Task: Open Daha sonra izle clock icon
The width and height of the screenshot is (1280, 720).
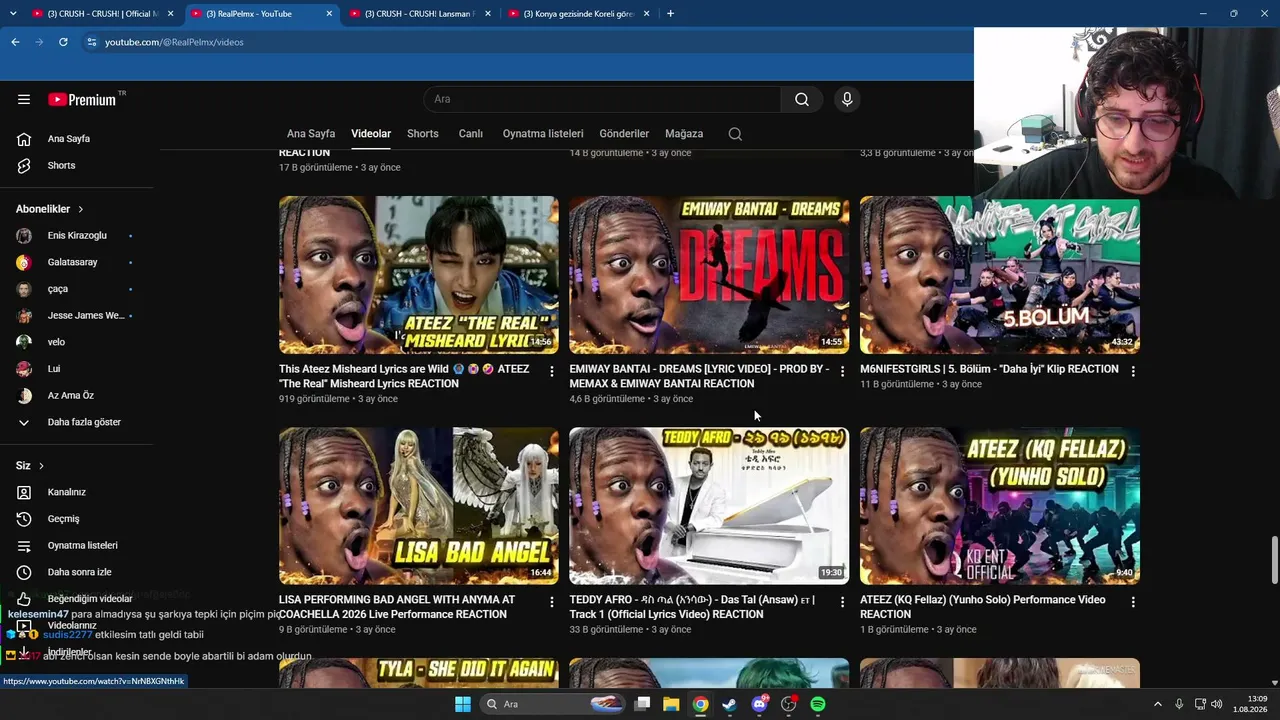Action: pos(24,572)
